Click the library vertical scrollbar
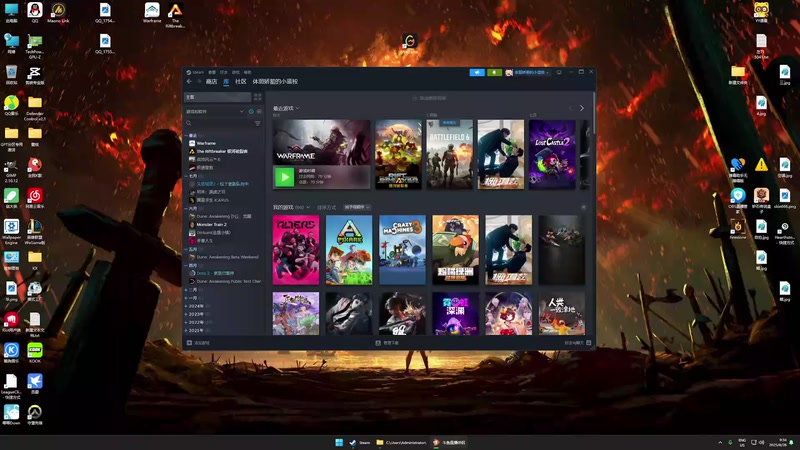 [x=593, y=114]
